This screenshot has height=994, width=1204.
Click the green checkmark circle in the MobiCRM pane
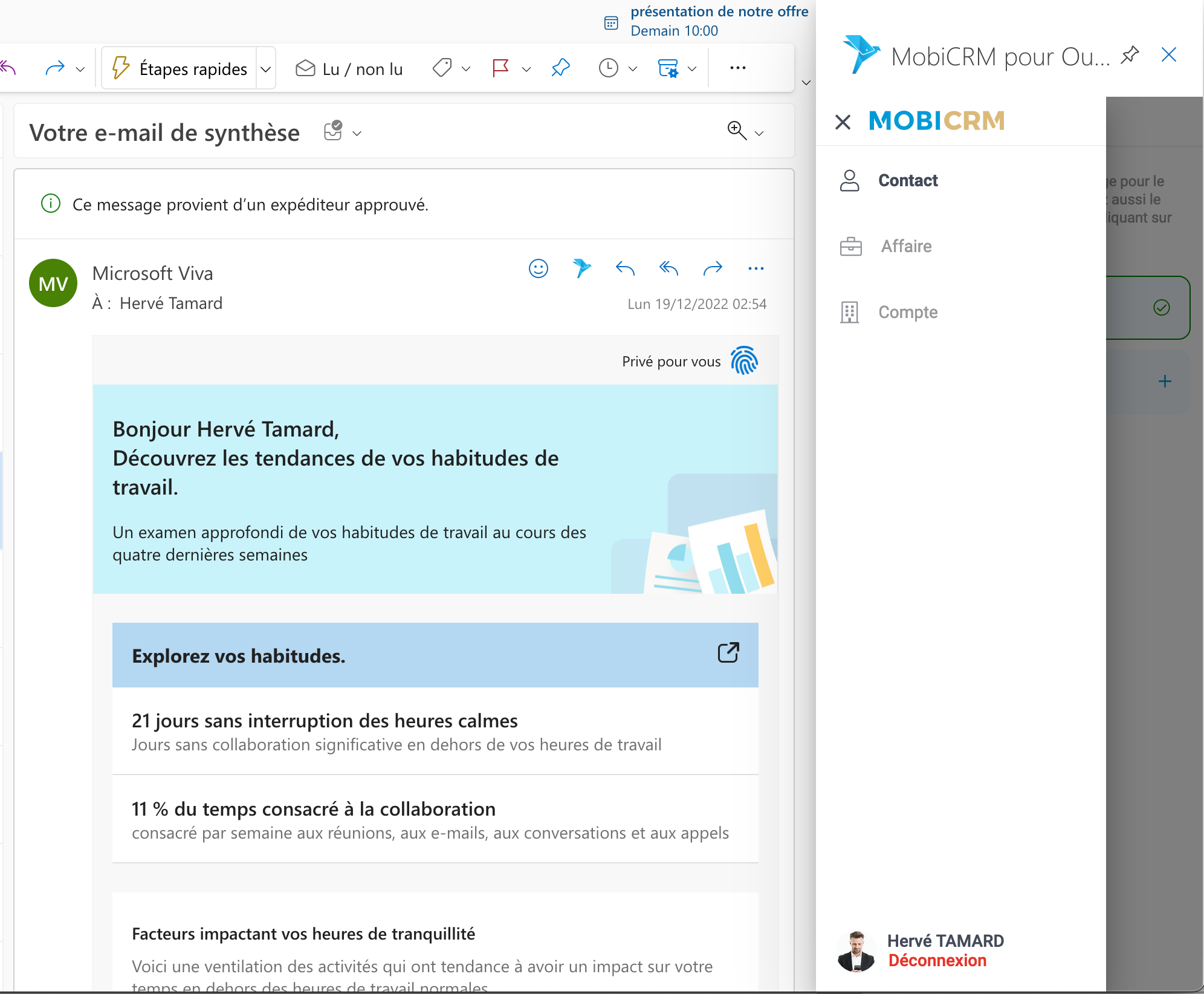click(x=1161, y=308)
